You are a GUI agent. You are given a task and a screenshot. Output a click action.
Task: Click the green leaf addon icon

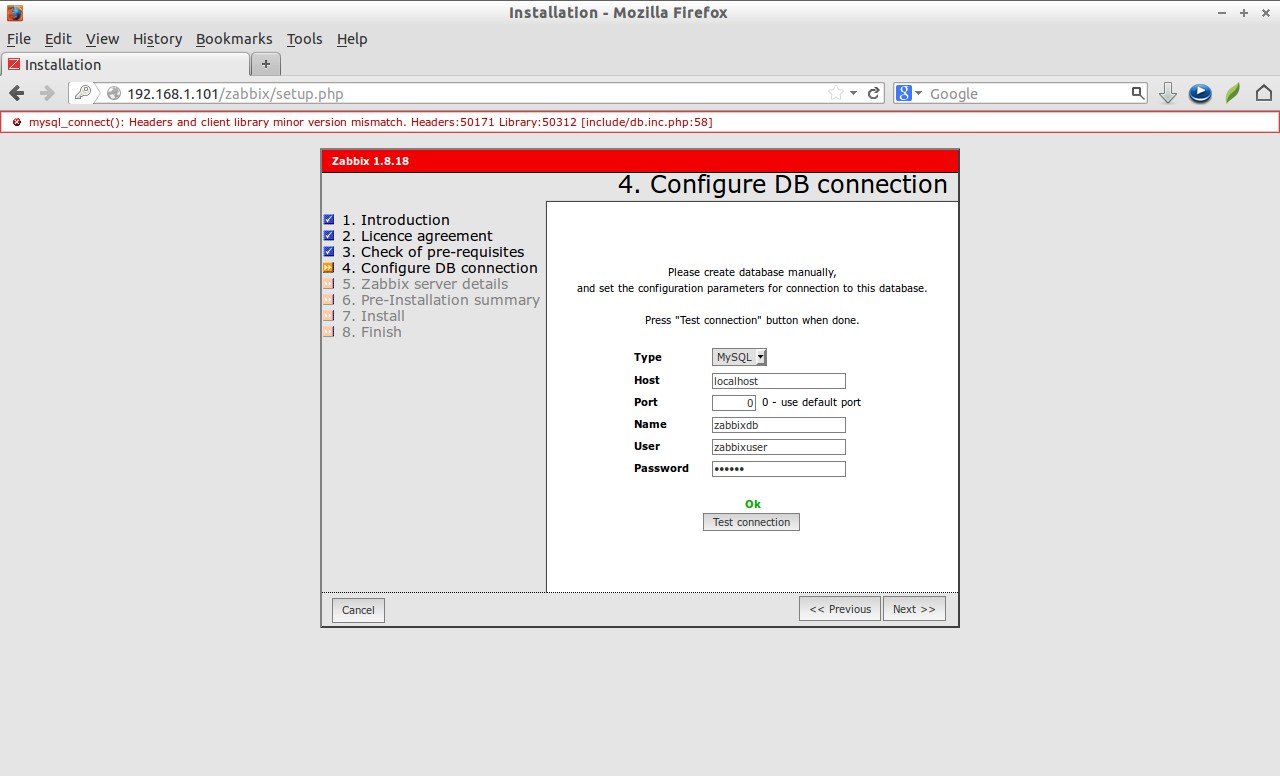tap(1232, 93)
